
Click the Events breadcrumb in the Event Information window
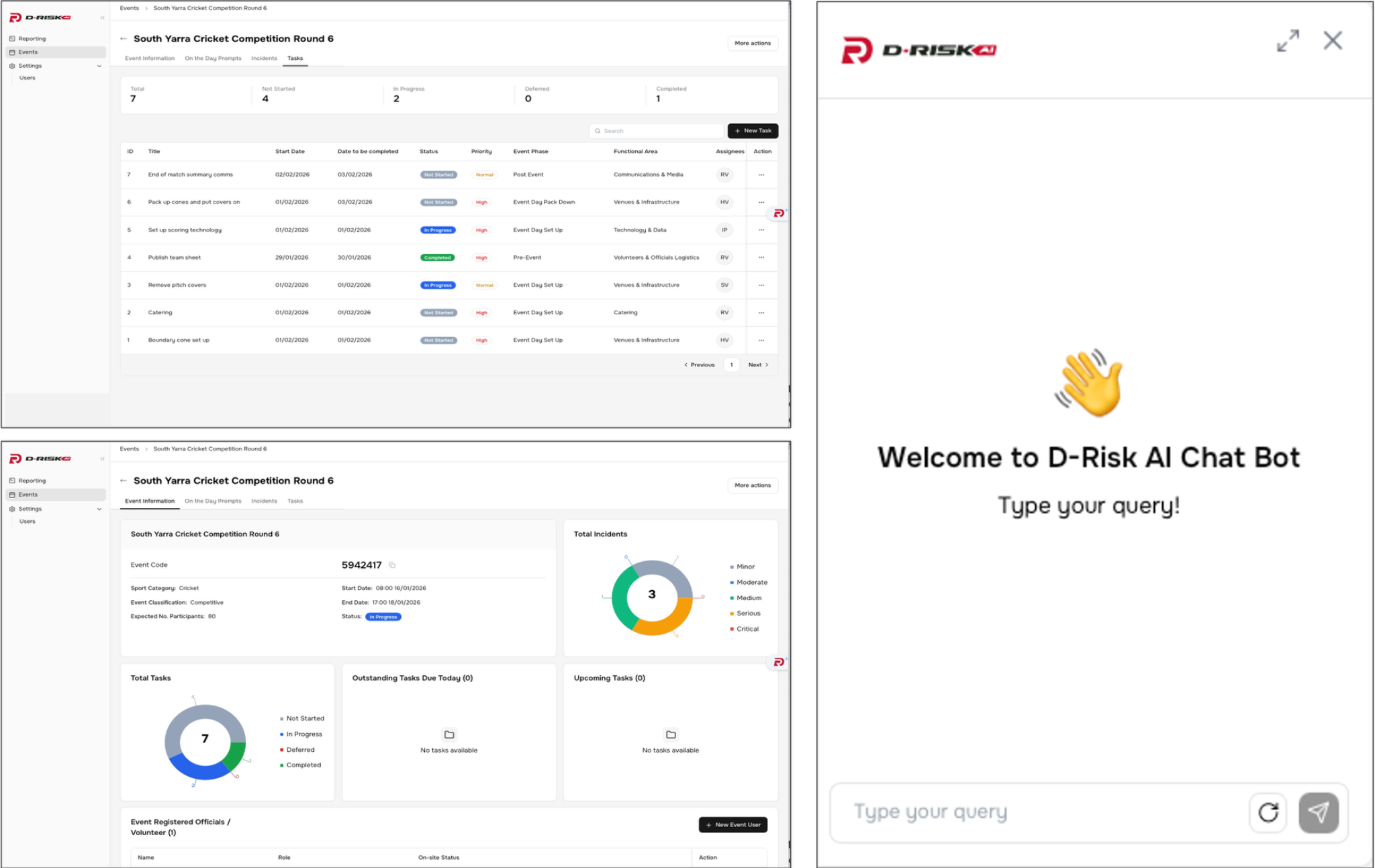[130, 449]
